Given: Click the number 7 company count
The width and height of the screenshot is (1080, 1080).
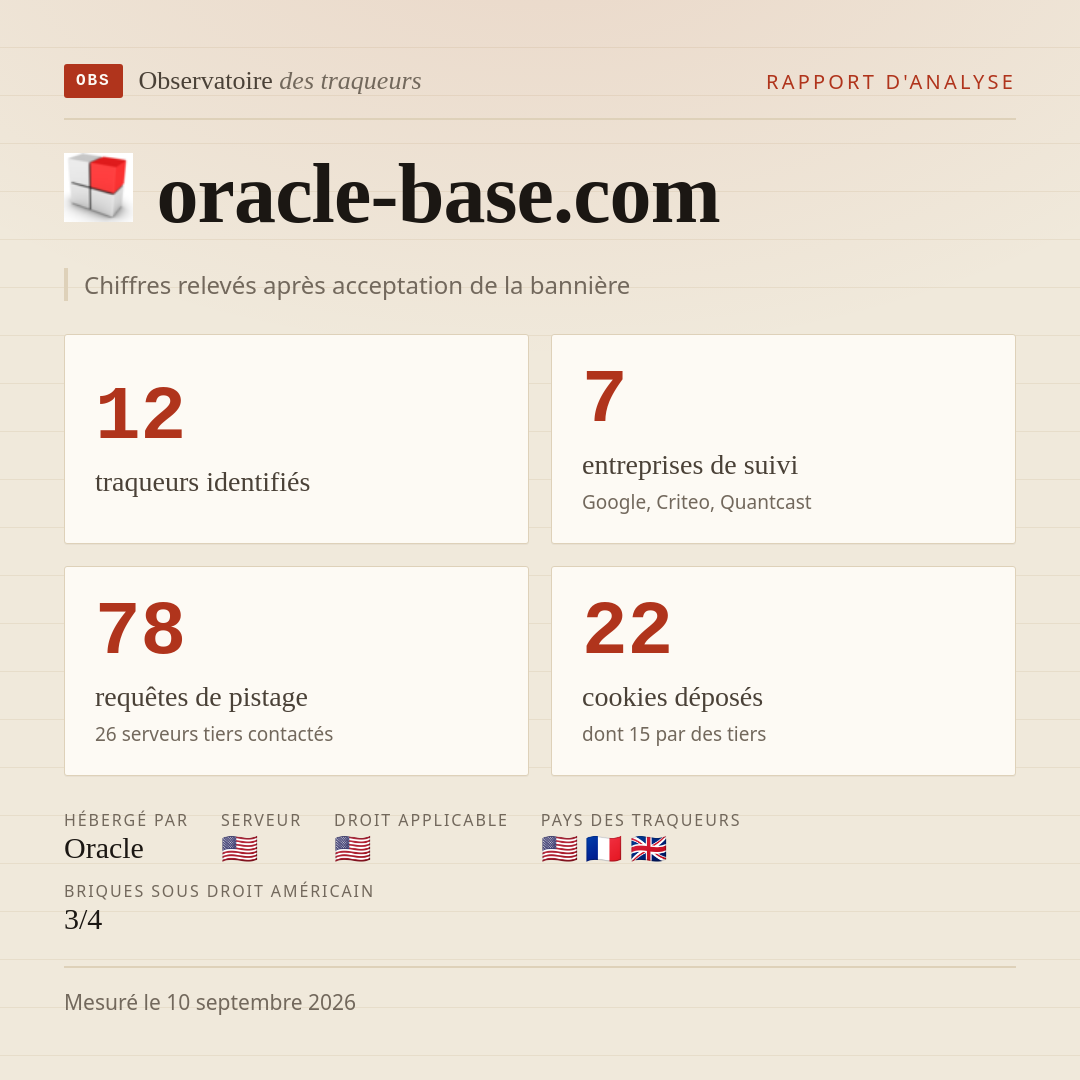Looking at the screenshot, I should tap(604, 397).
